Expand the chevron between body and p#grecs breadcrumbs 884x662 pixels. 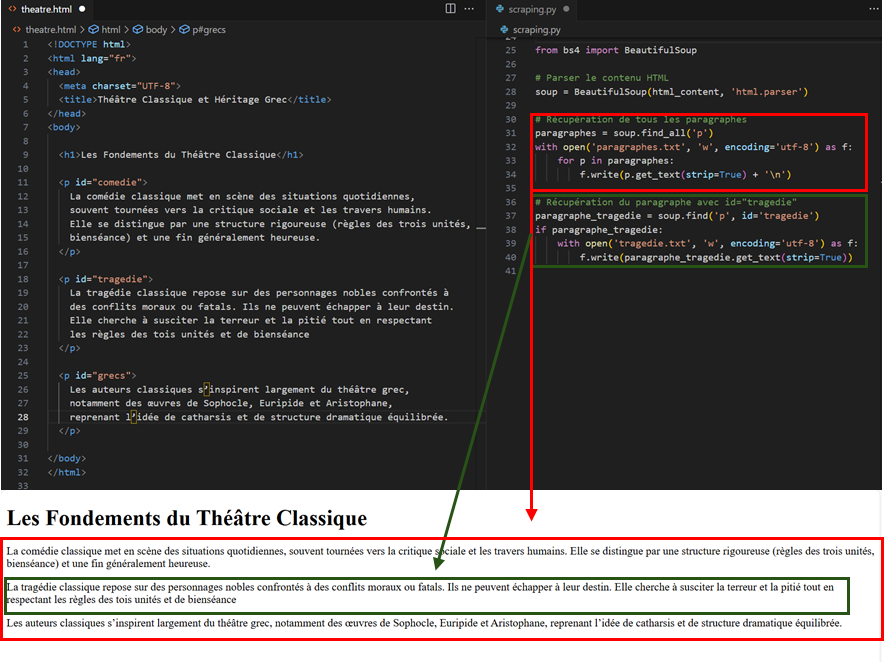point(173,29)
